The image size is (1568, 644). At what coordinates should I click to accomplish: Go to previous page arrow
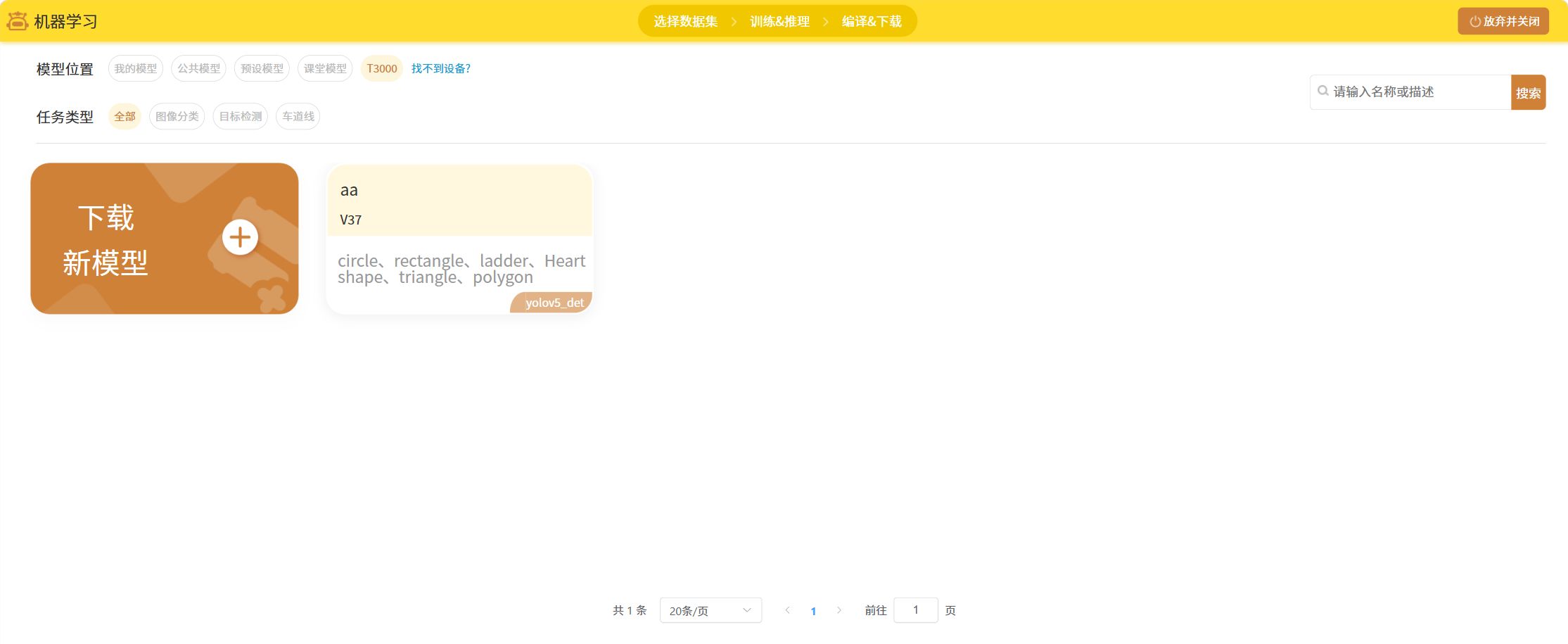click(x=787, y=610)
